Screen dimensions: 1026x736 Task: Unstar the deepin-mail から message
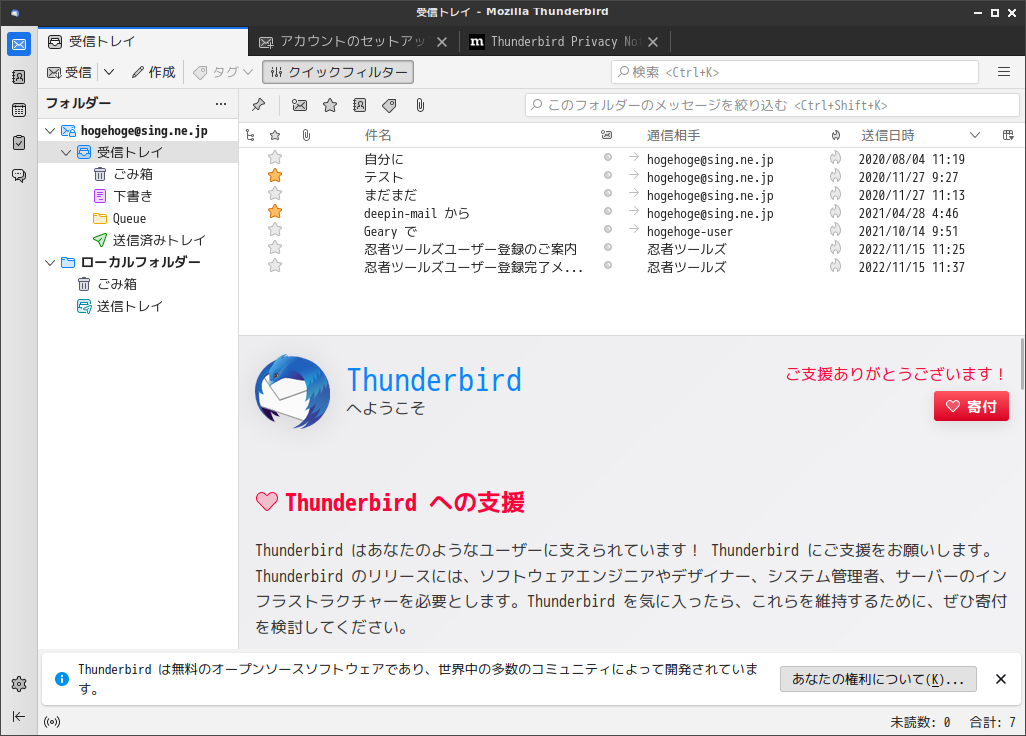pos(275,212)
